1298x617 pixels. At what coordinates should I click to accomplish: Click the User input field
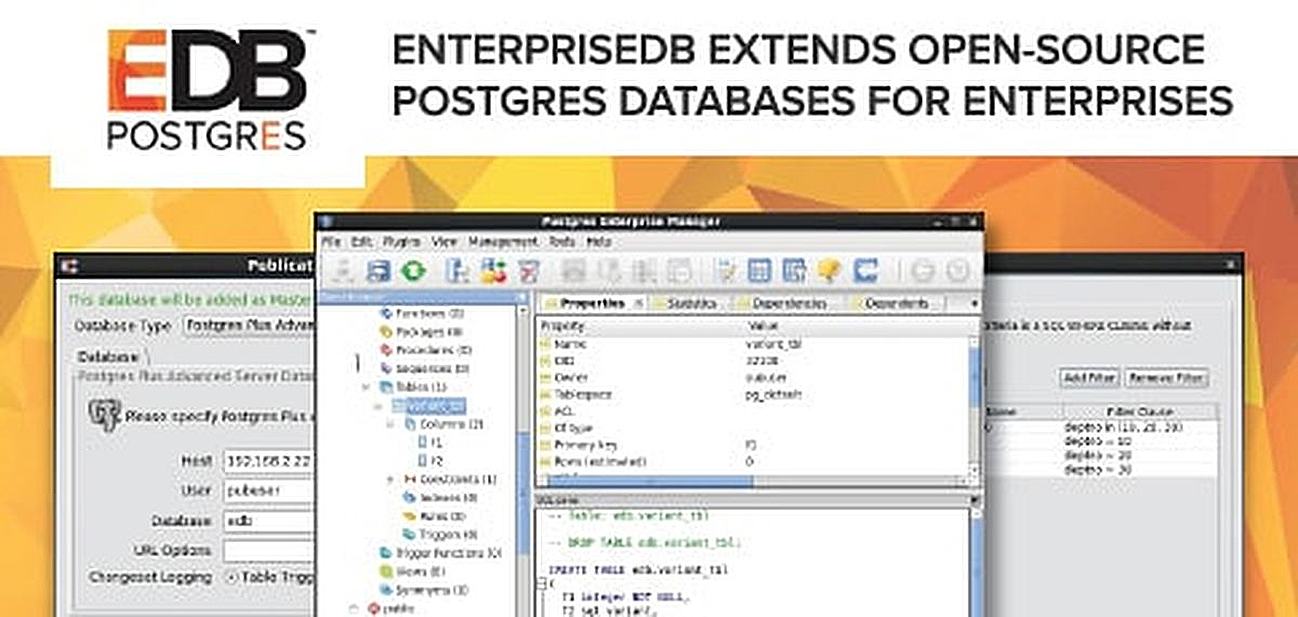[269, 491]
